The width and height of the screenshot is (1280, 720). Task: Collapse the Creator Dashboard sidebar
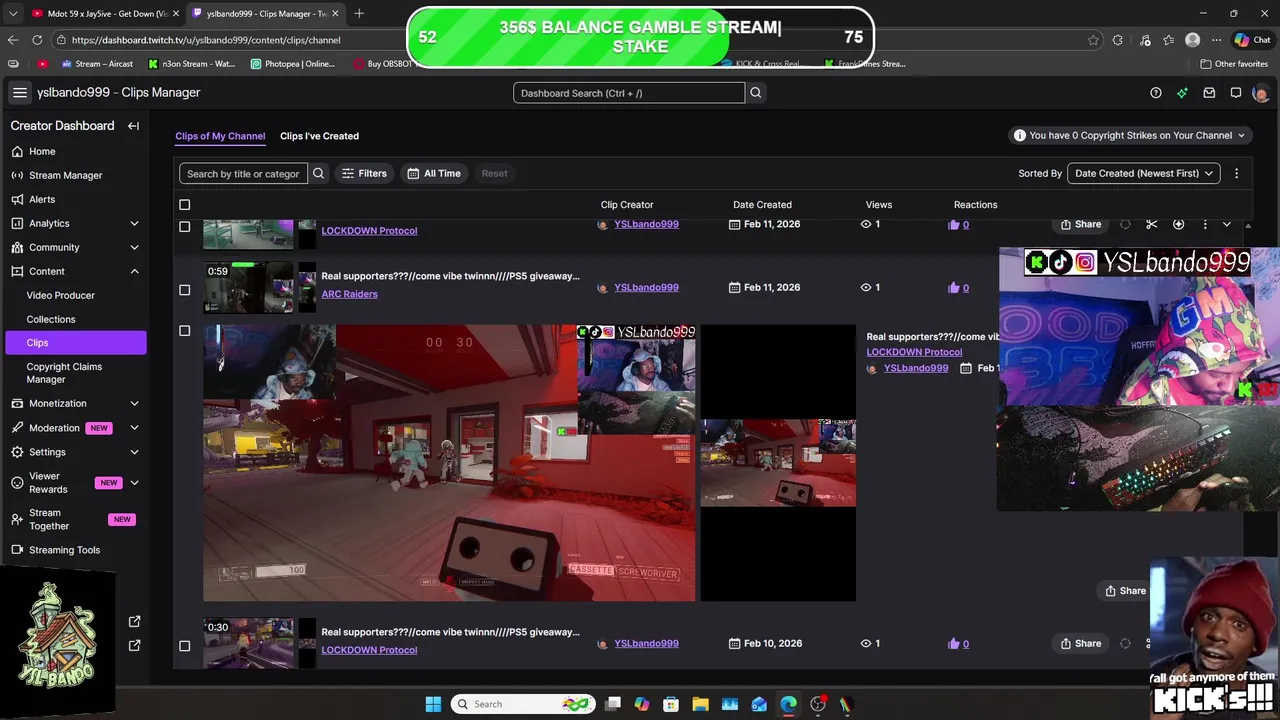click(x=133, y=126)
